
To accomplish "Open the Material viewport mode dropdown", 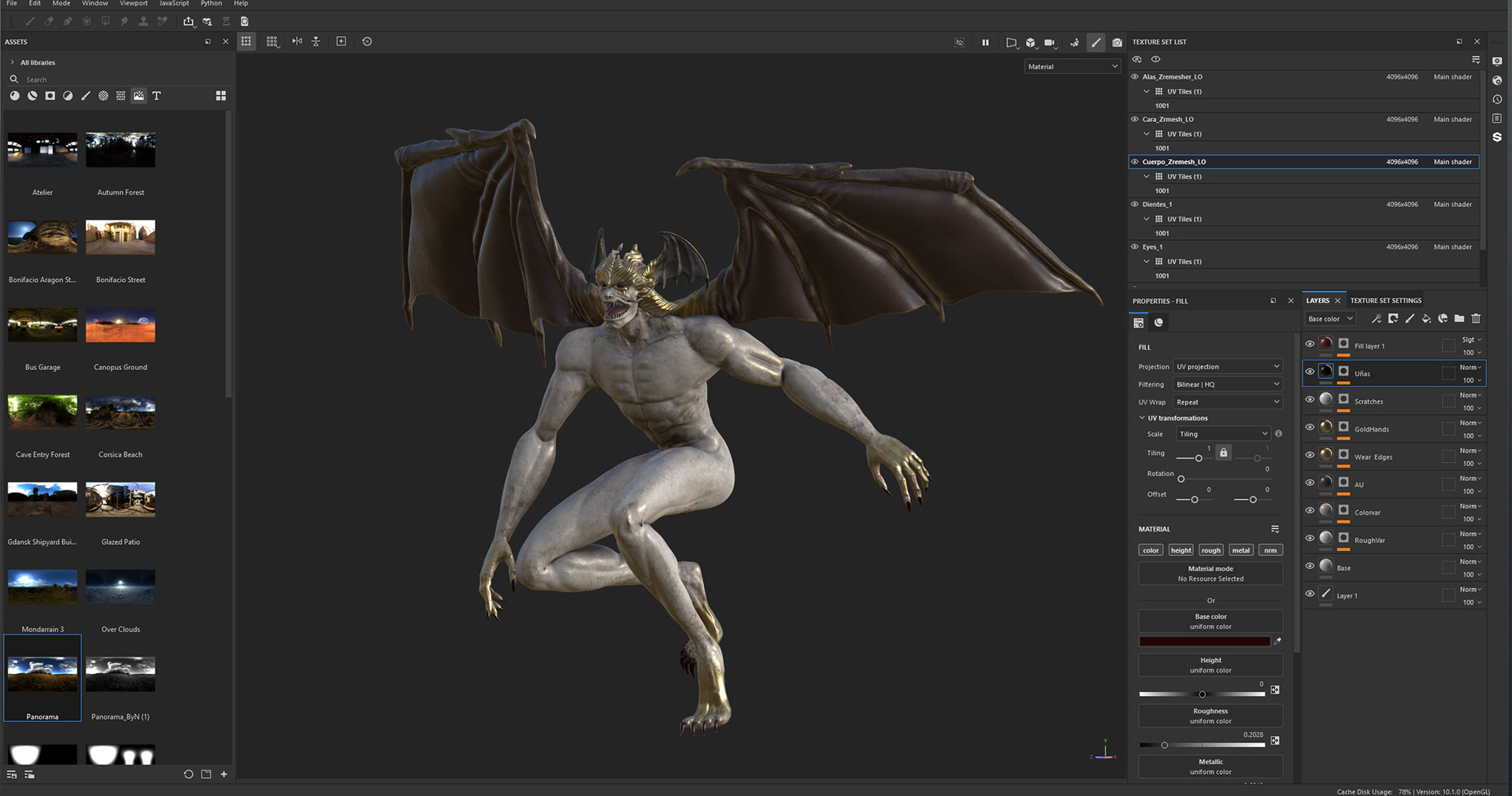I will 1072,67.
